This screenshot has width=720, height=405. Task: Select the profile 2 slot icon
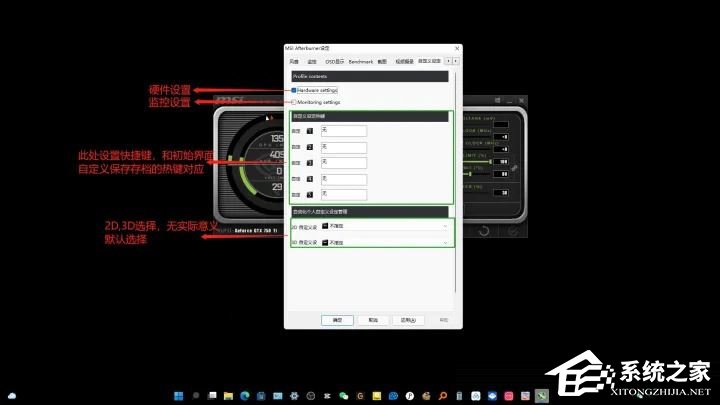pos(310,147)
